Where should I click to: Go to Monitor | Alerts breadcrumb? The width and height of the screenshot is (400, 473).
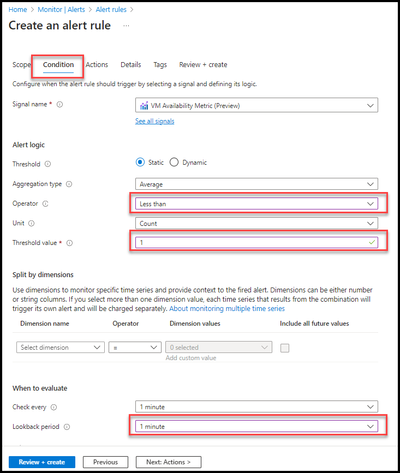(61, 10)
